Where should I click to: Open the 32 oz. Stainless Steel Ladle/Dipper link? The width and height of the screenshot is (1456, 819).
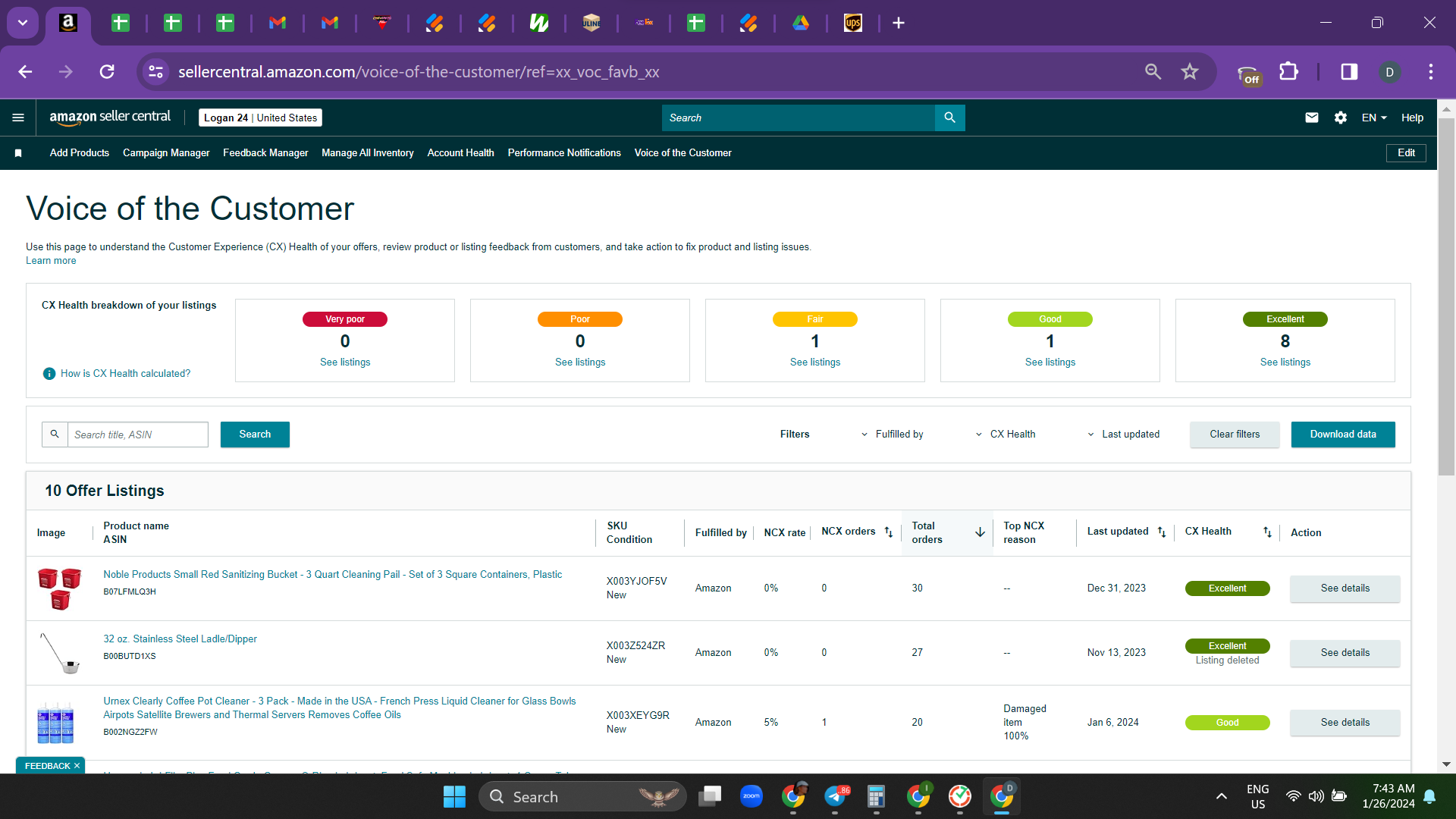click(180, 639)
